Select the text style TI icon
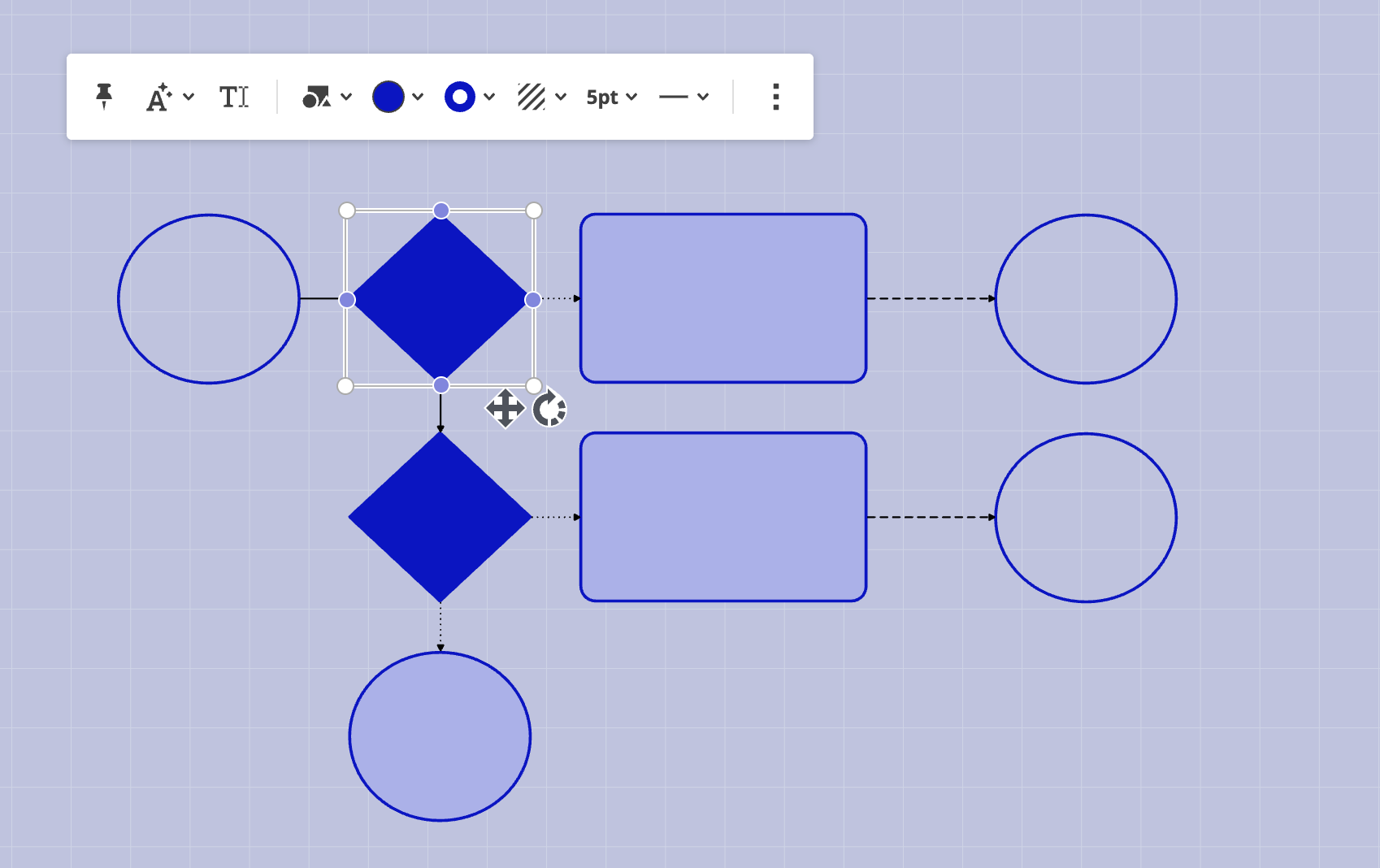Image resolution: width=1380 pixels, height=868 pixels. [x=234, y=97]
